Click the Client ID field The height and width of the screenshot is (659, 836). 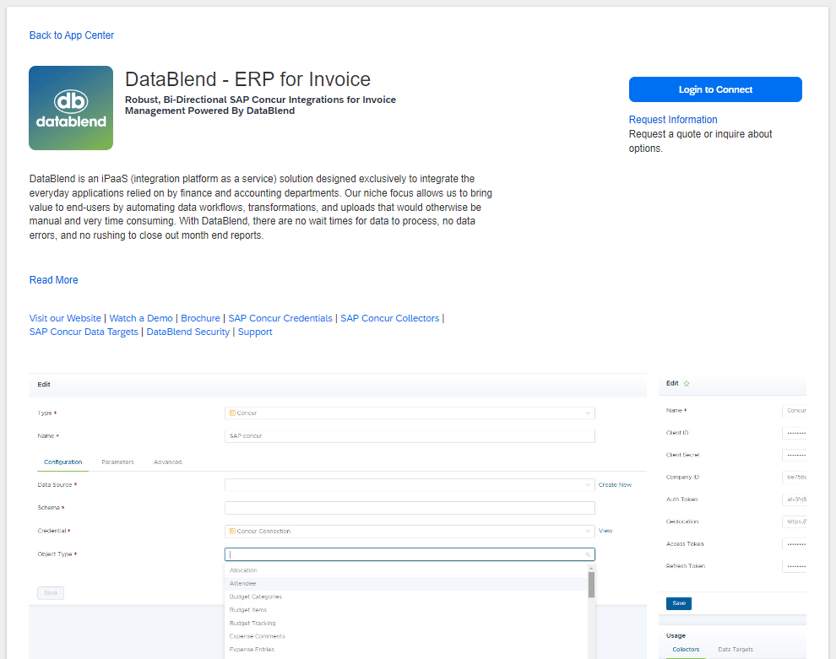click(x=794, y=433)
